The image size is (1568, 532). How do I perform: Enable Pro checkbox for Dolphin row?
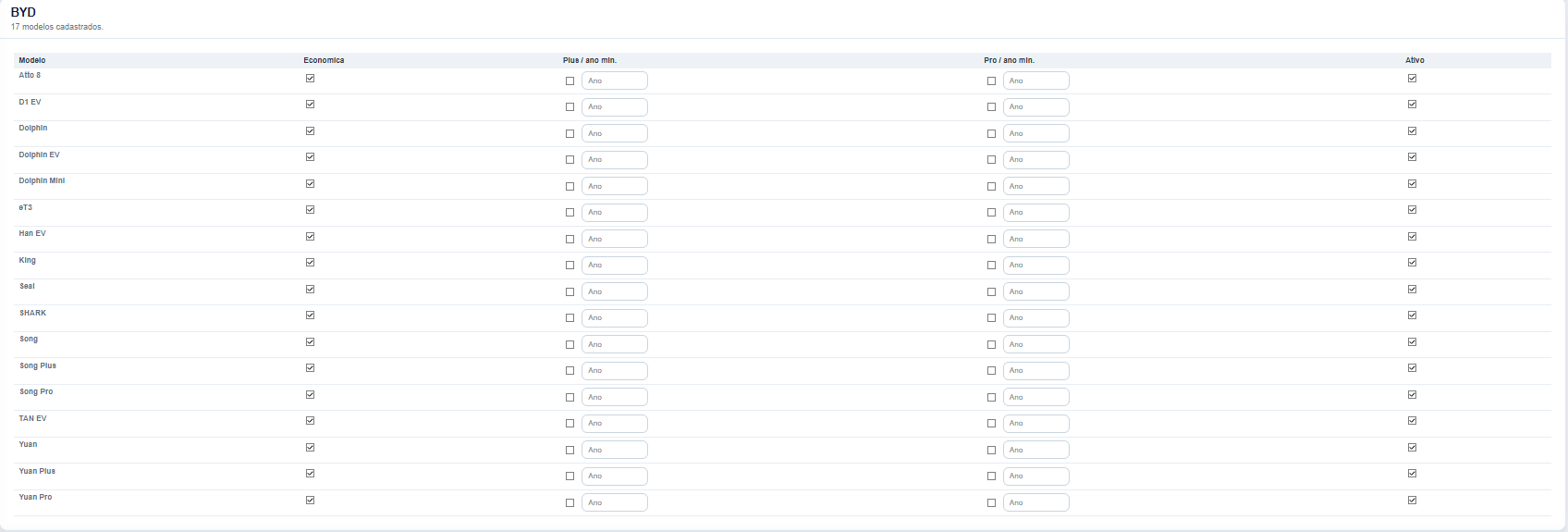click(991, 133)
